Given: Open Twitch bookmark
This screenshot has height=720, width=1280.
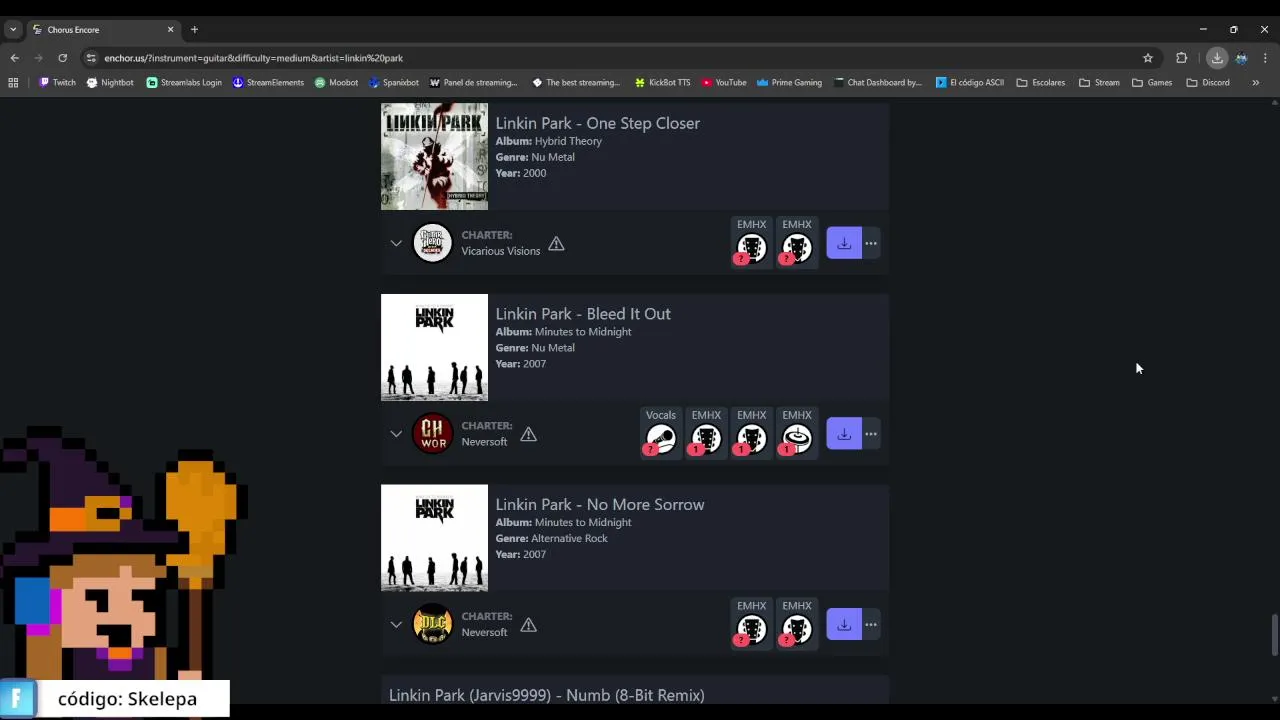Looking at the screenshot, I should (x=57, y=83).
